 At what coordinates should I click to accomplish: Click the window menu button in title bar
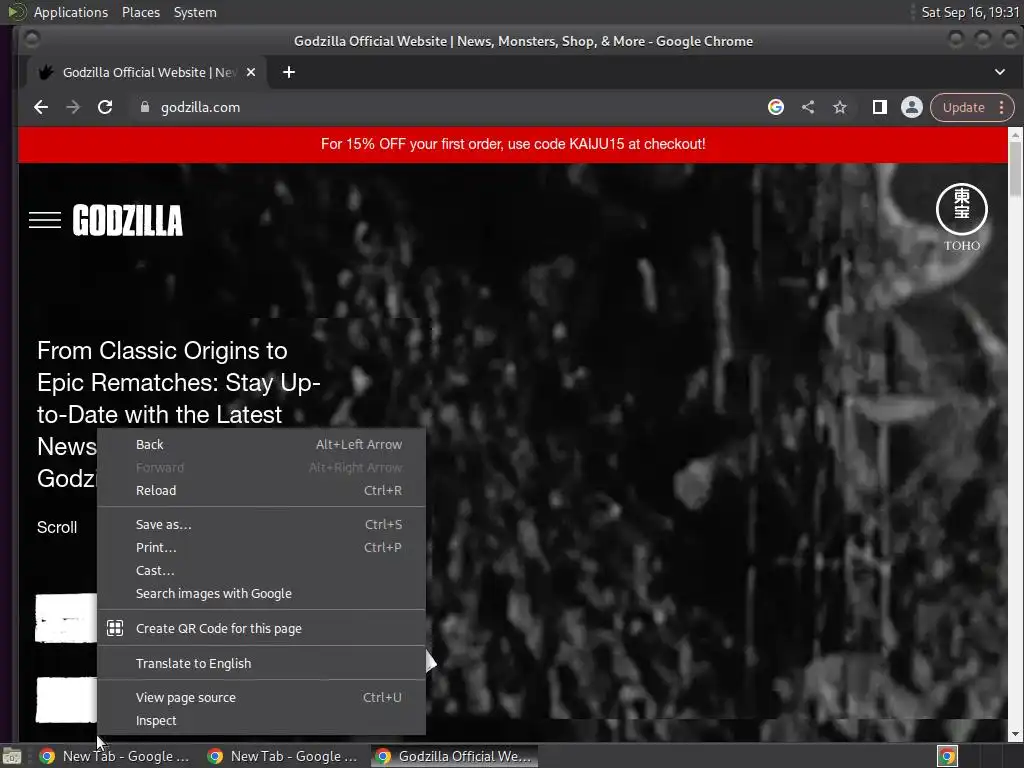pos(31,40)
